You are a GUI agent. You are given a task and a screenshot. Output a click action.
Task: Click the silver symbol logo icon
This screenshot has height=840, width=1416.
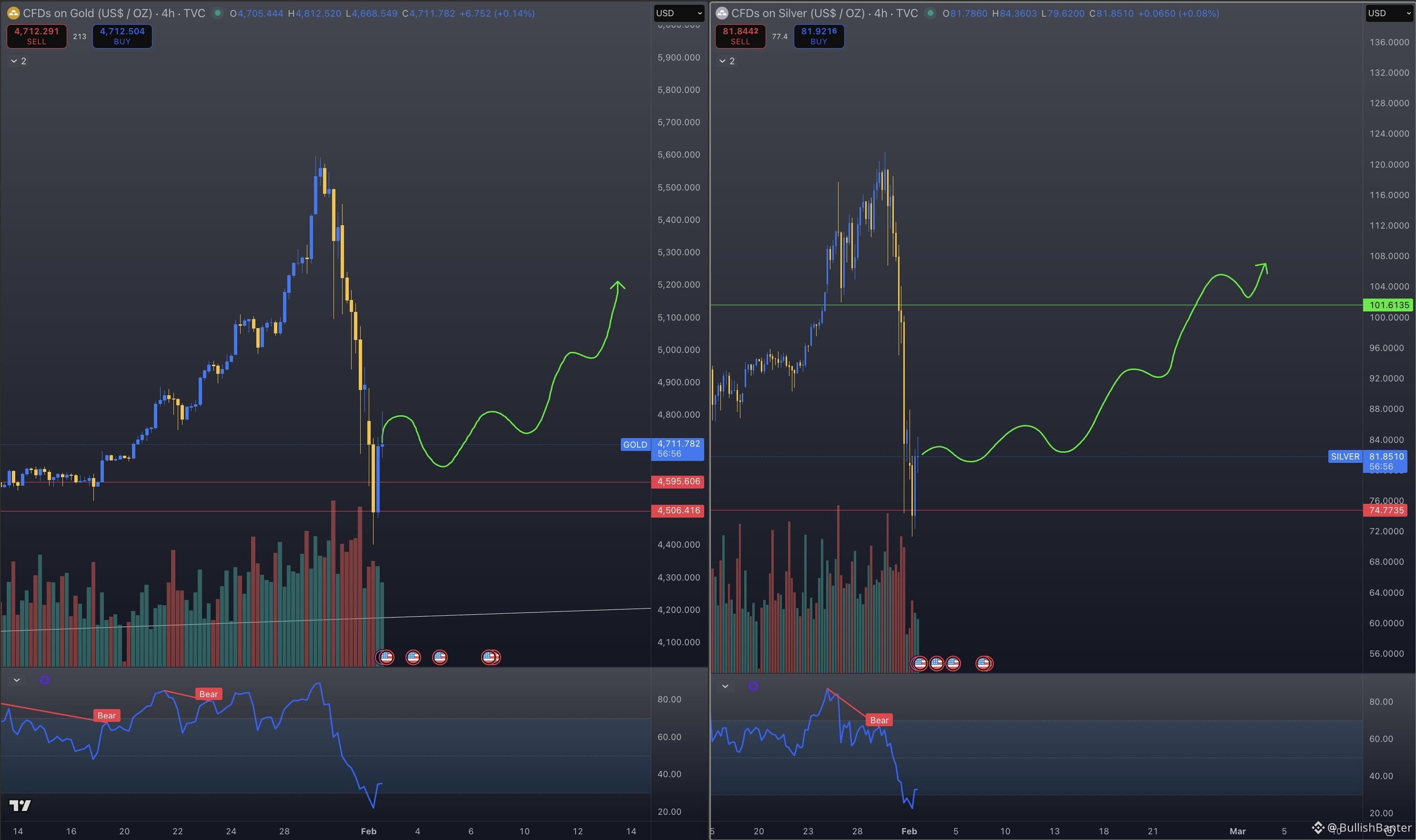[x=722, y=13]
